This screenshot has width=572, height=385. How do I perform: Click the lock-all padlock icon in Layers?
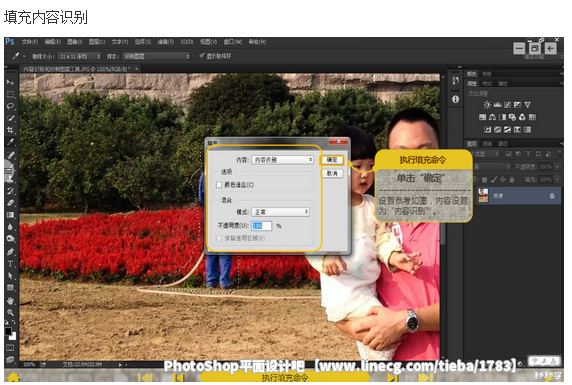click(x=512, y=180)
